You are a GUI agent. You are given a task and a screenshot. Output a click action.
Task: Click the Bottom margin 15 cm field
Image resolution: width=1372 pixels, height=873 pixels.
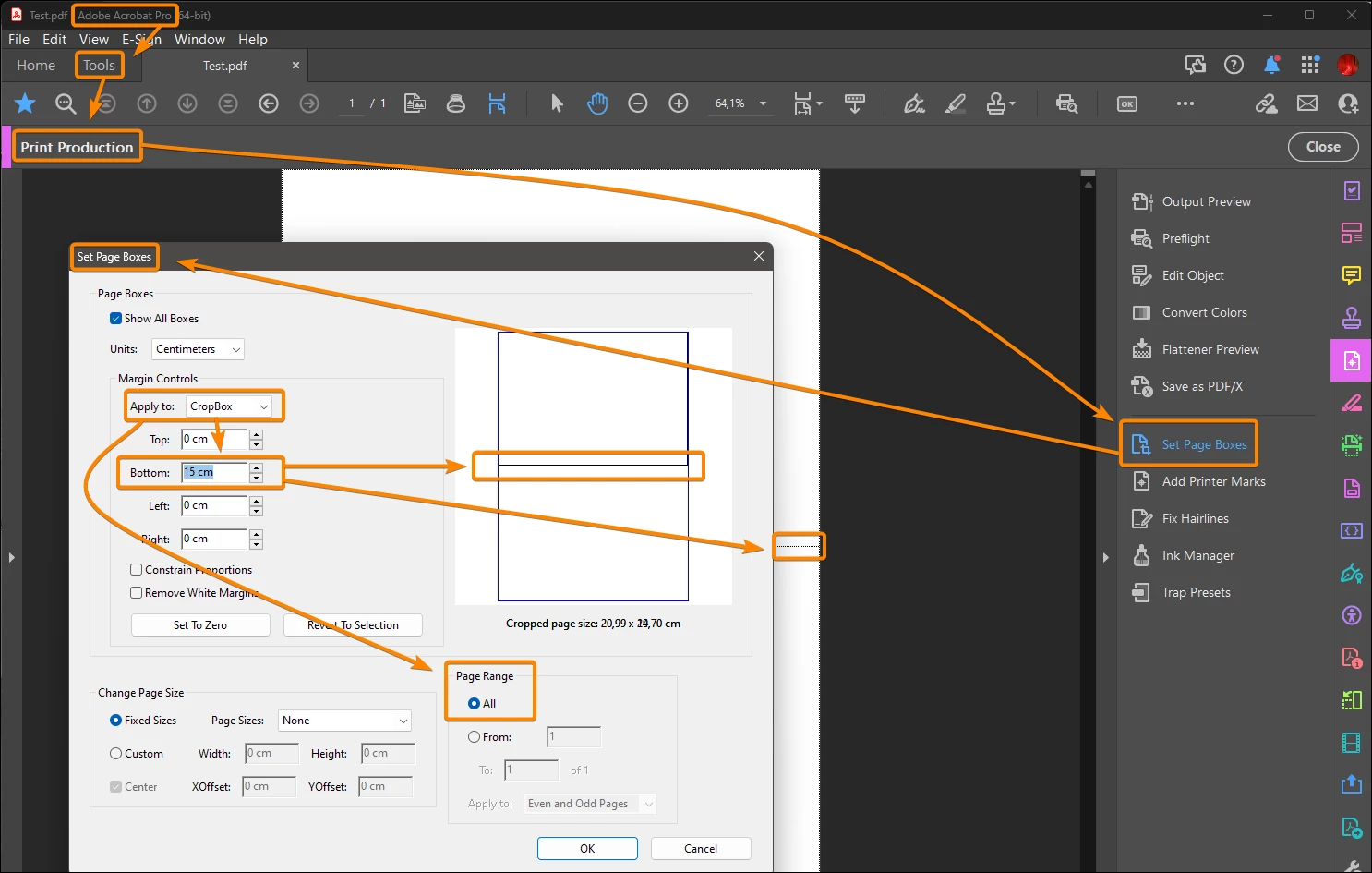tap(214, 473)
